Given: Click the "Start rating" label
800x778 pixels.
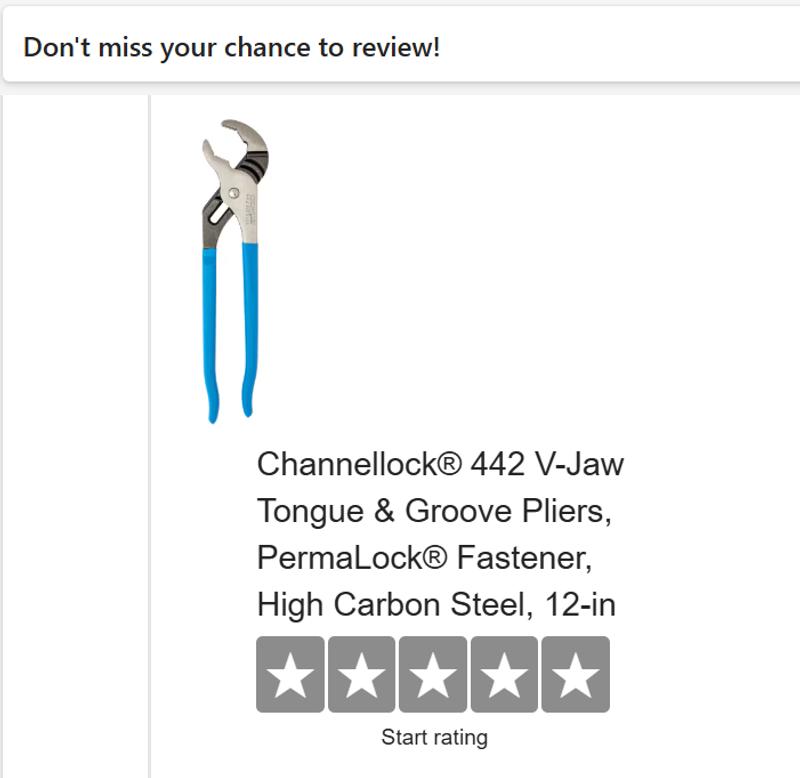Looking at the screenshot, I should 434,738.
